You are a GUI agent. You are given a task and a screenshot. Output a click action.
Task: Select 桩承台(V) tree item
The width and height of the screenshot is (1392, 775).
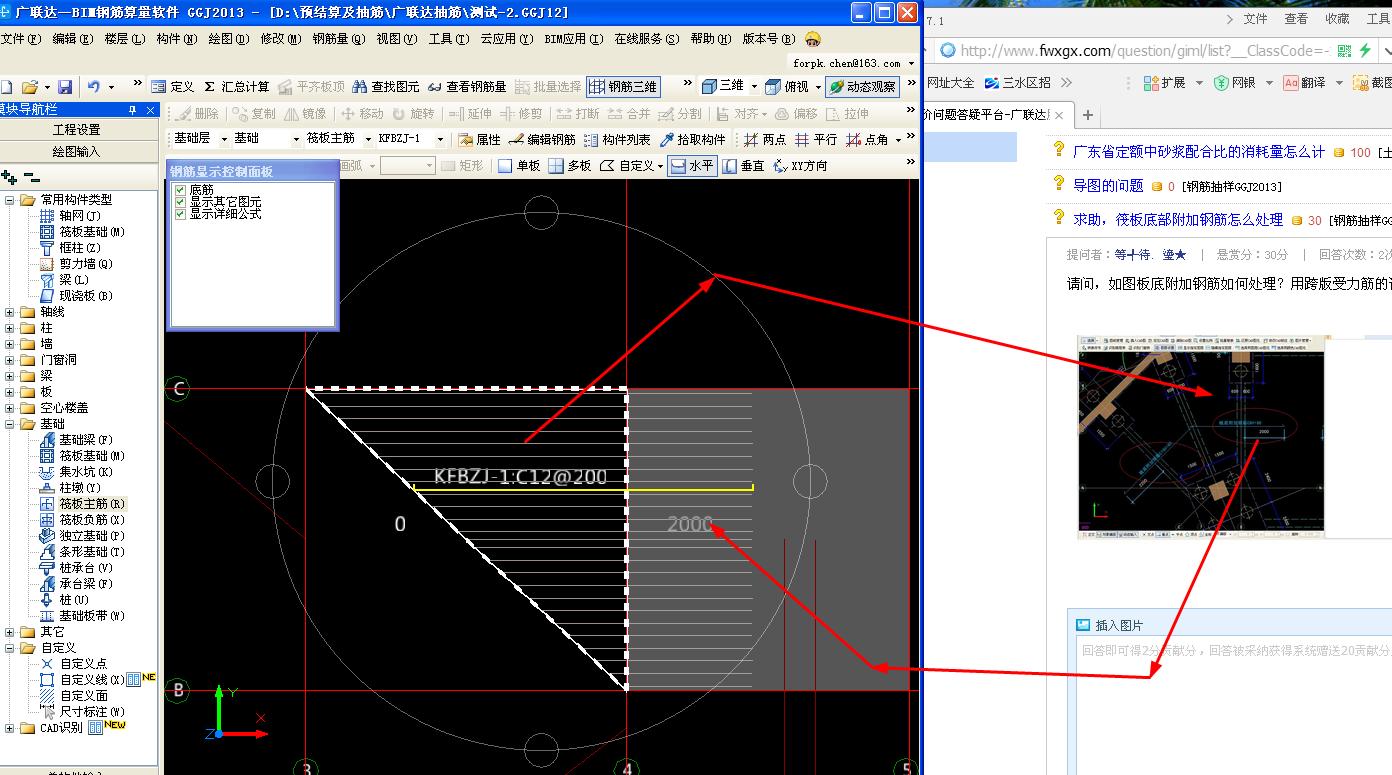(76, 568)
